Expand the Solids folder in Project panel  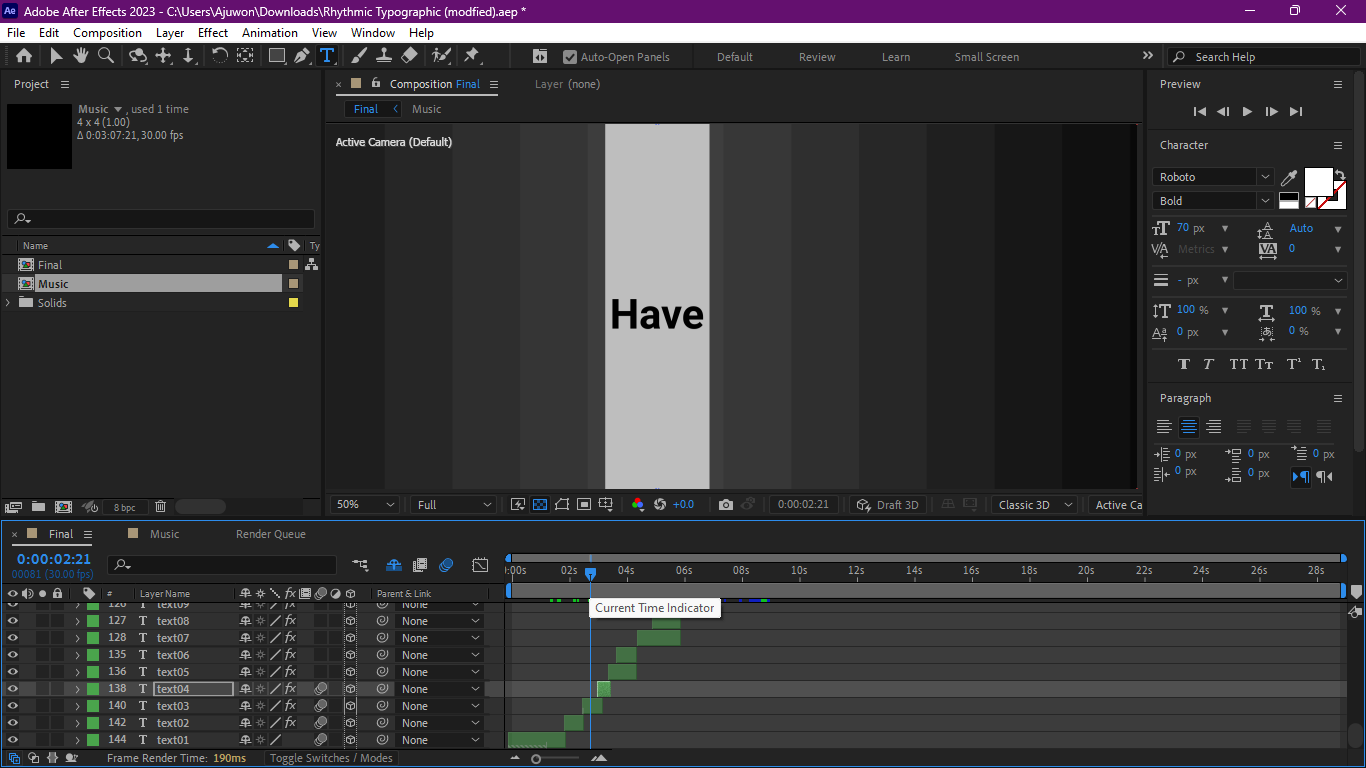tap(8, 303)
